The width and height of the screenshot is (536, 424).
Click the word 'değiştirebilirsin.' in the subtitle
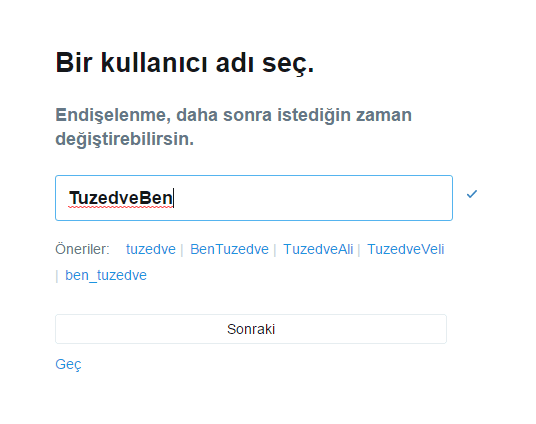click(x=124, y=140)
